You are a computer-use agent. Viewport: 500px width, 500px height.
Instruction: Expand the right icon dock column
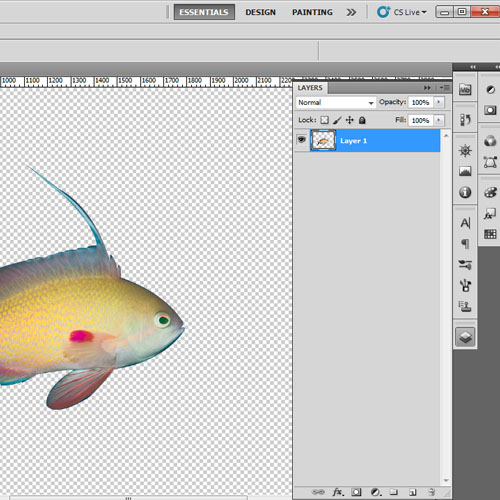click(x=497, y=67)
